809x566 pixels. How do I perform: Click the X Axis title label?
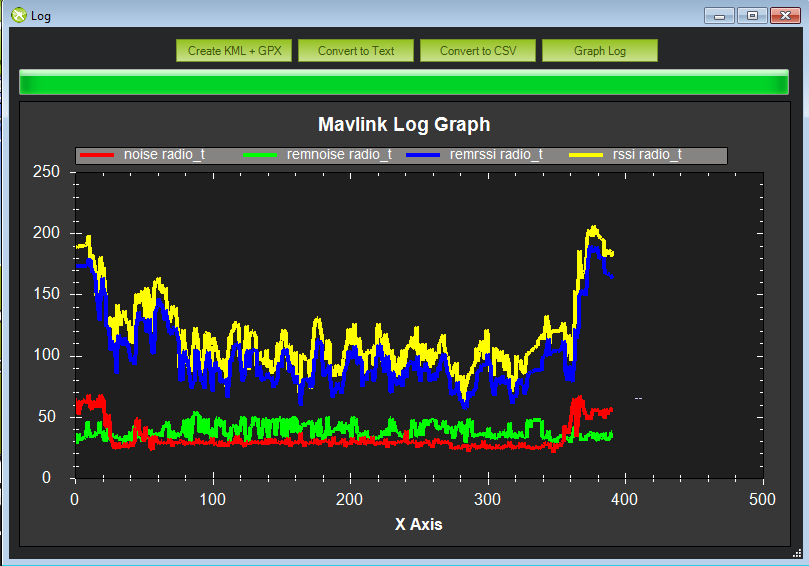(x=418, y=524)
